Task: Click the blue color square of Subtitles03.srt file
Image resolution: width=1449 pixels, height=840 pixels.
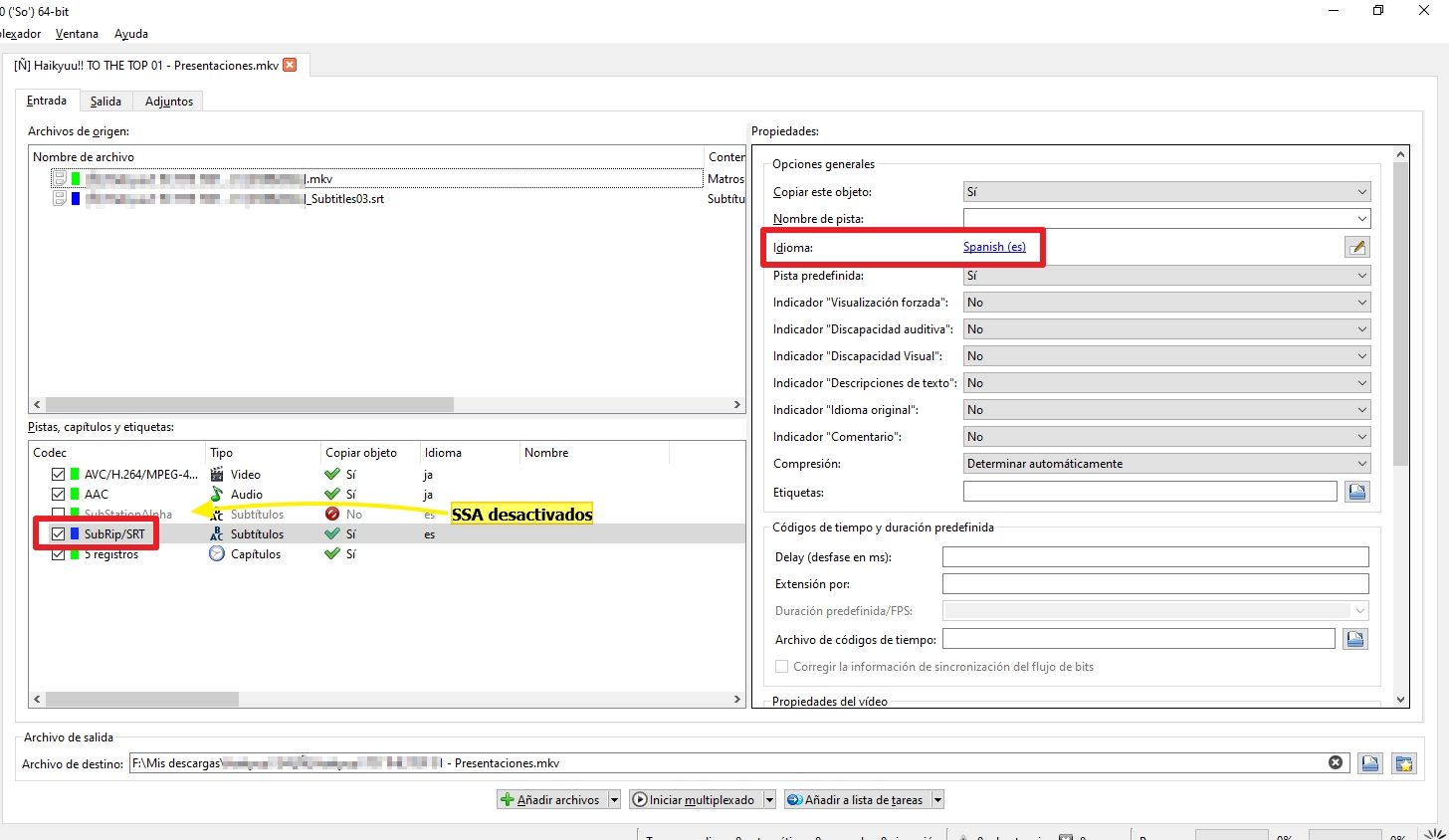Action: pos(76,198)
